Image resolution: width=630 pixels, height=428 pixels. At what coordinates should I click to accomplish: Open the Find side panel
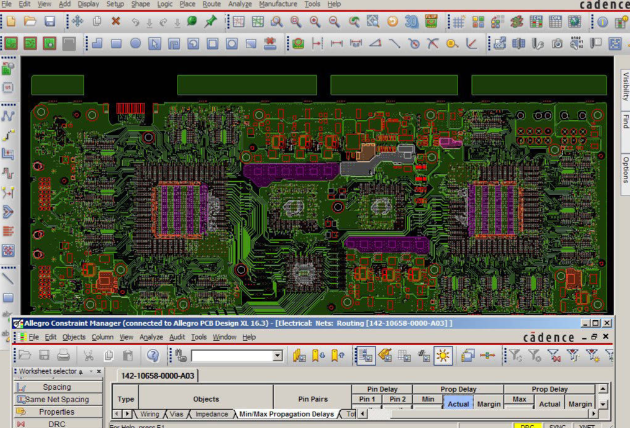pyautogui.click(x=624, y=121)
